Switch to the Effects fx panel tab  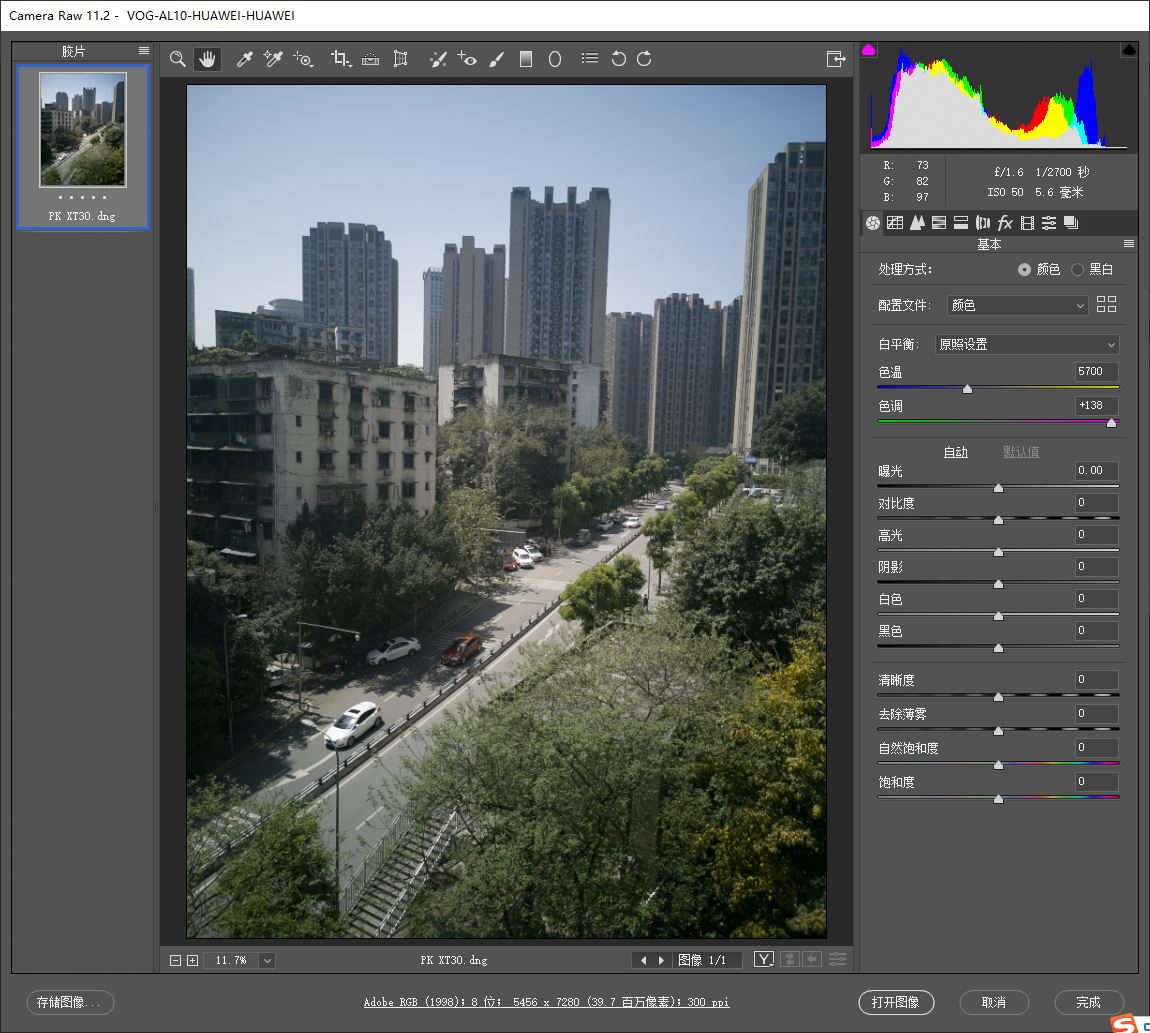pos(1005,223)
